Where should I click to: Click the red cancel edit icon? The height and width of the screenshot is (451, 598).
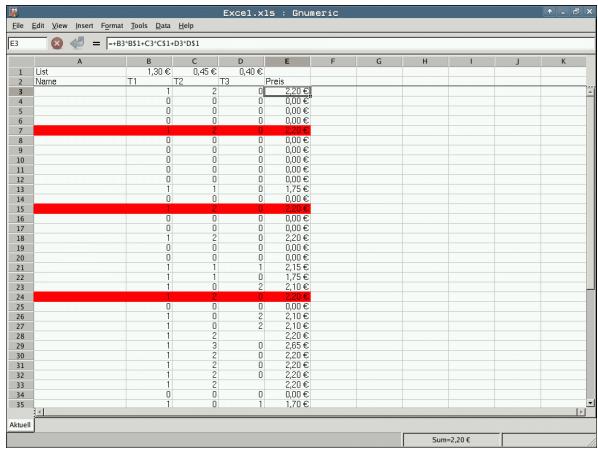(57, 43)
